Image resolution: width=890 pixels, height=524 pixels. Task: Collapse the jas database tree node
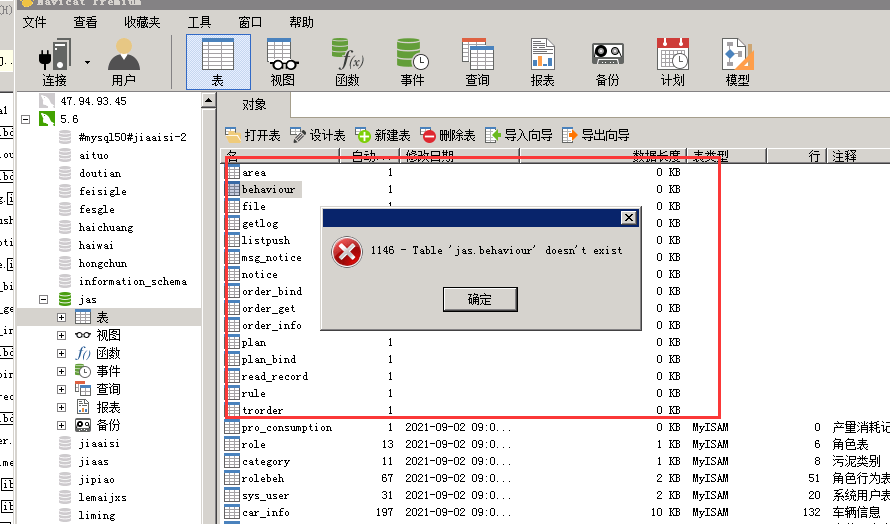[x=44, y=299]
